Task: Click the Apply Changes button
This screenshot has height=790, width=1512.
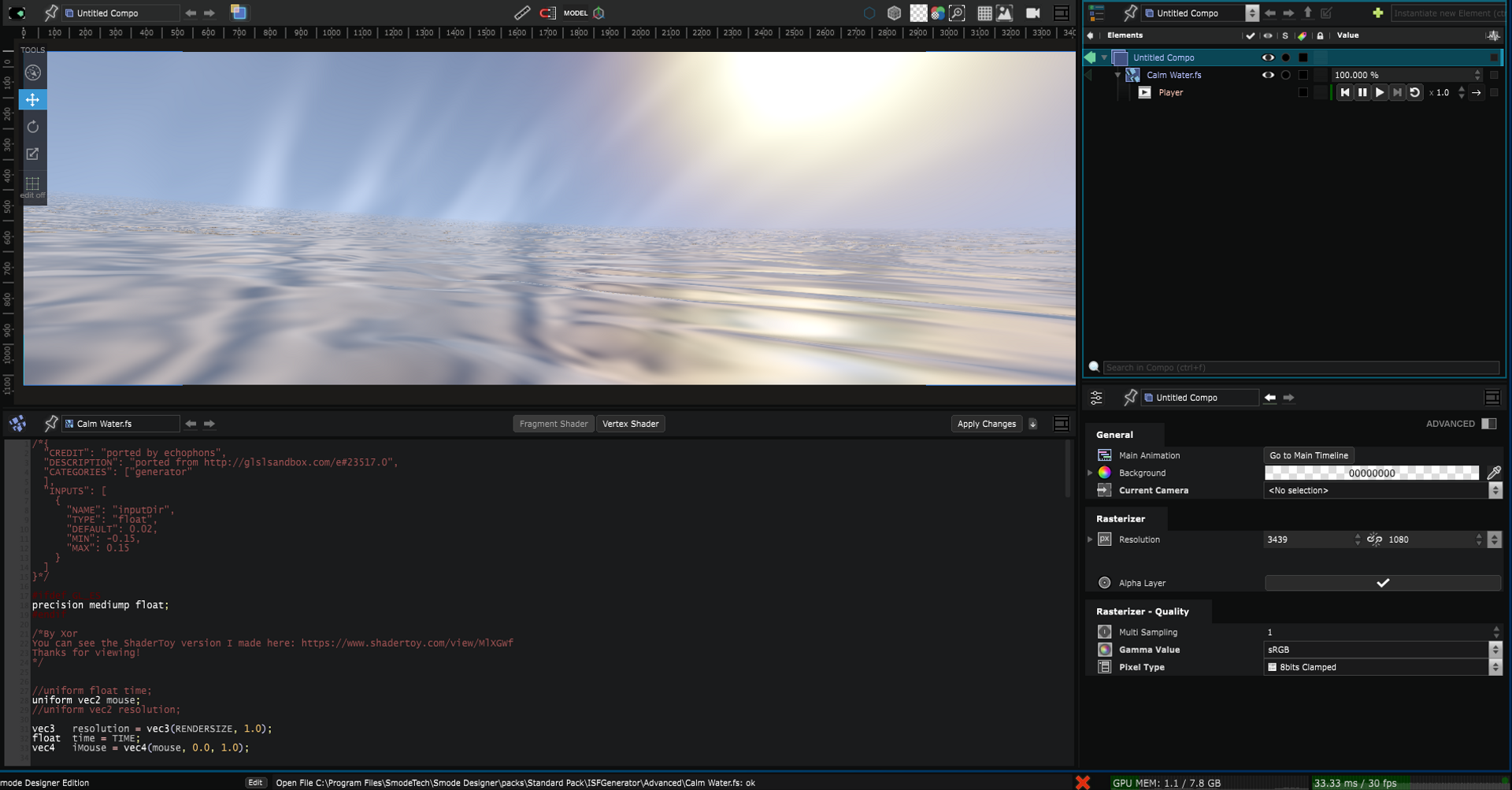Action: coord(986,424)
